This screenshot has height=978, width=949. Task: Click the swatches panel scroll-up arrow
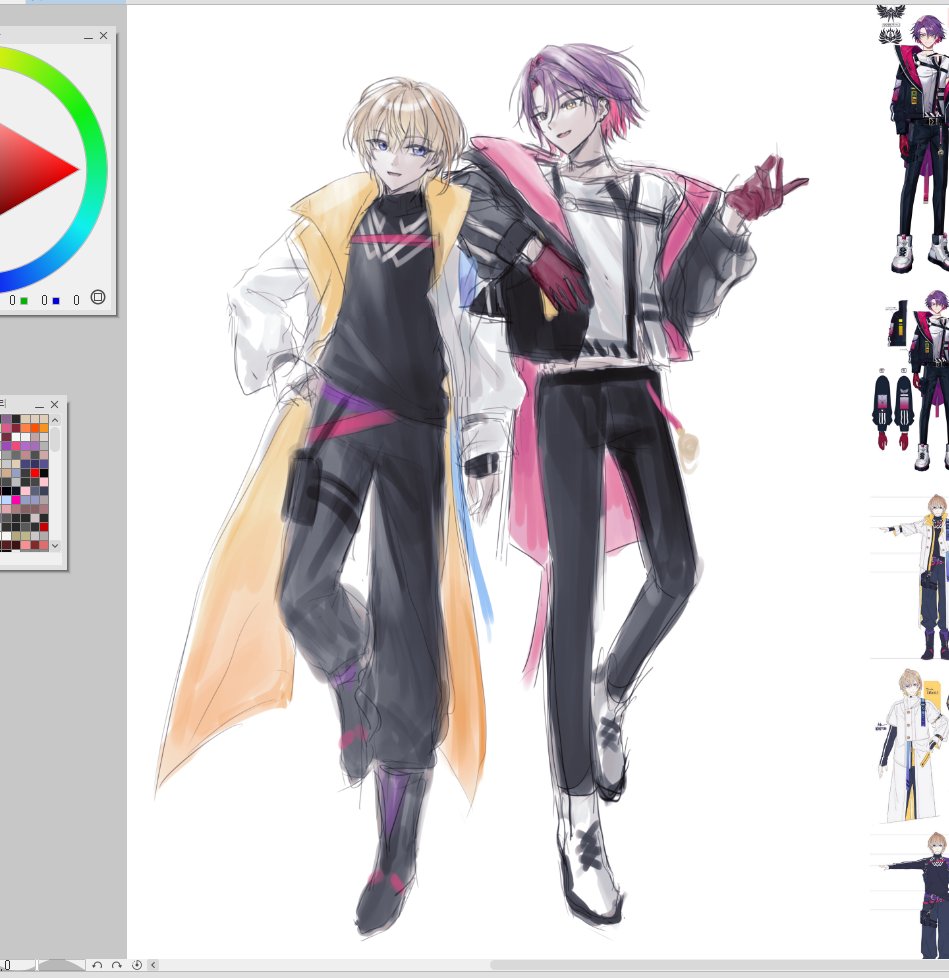point(55,420)
